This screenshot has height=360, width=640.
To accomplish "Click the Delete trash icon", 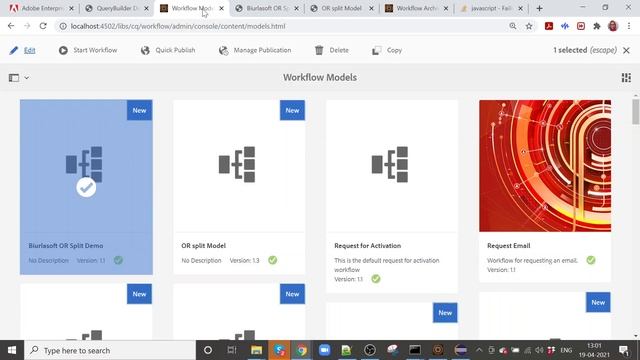I will pos(319,50).
